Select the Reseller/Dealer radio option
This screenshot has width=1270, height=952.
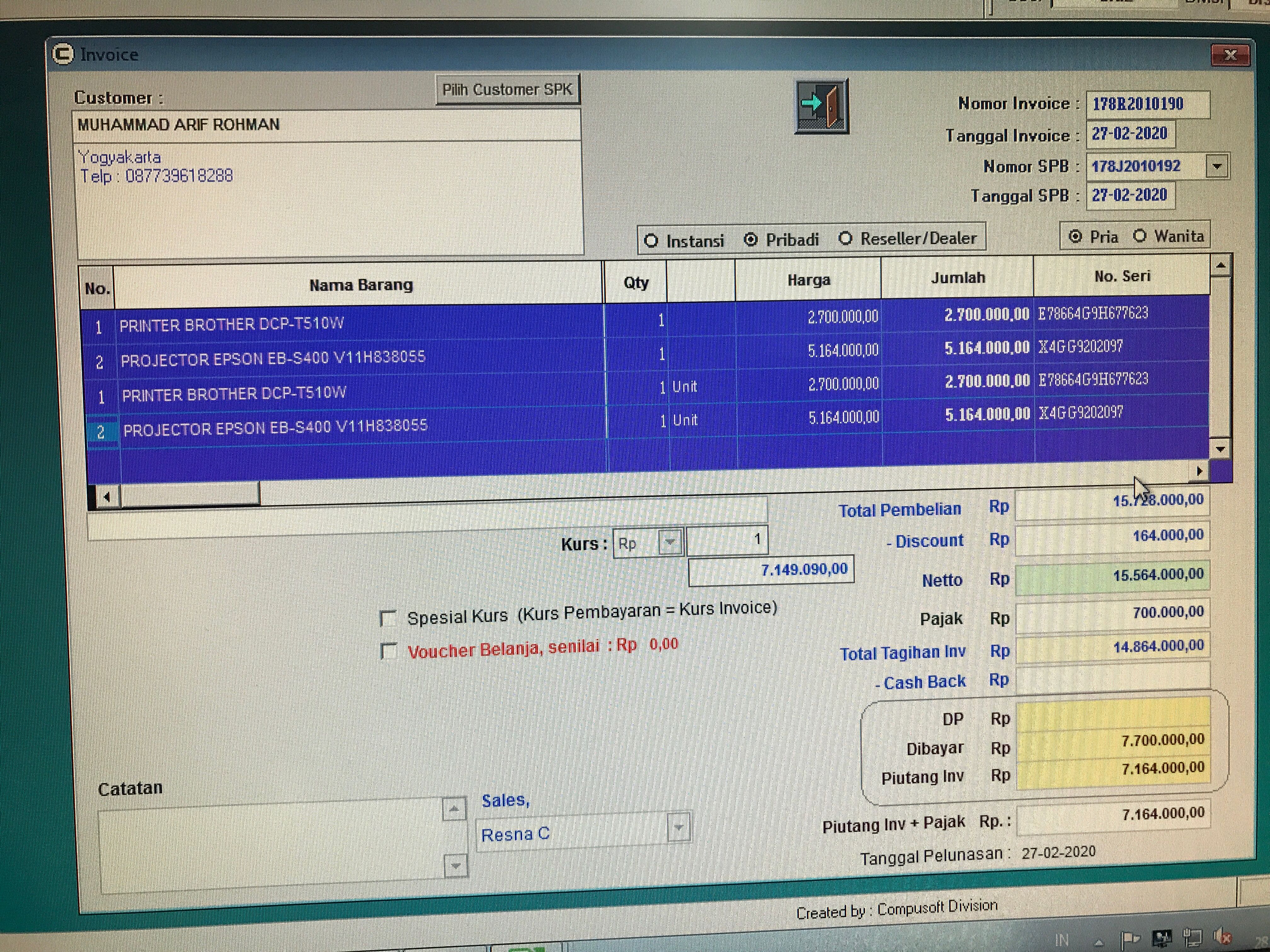[845, 239]
